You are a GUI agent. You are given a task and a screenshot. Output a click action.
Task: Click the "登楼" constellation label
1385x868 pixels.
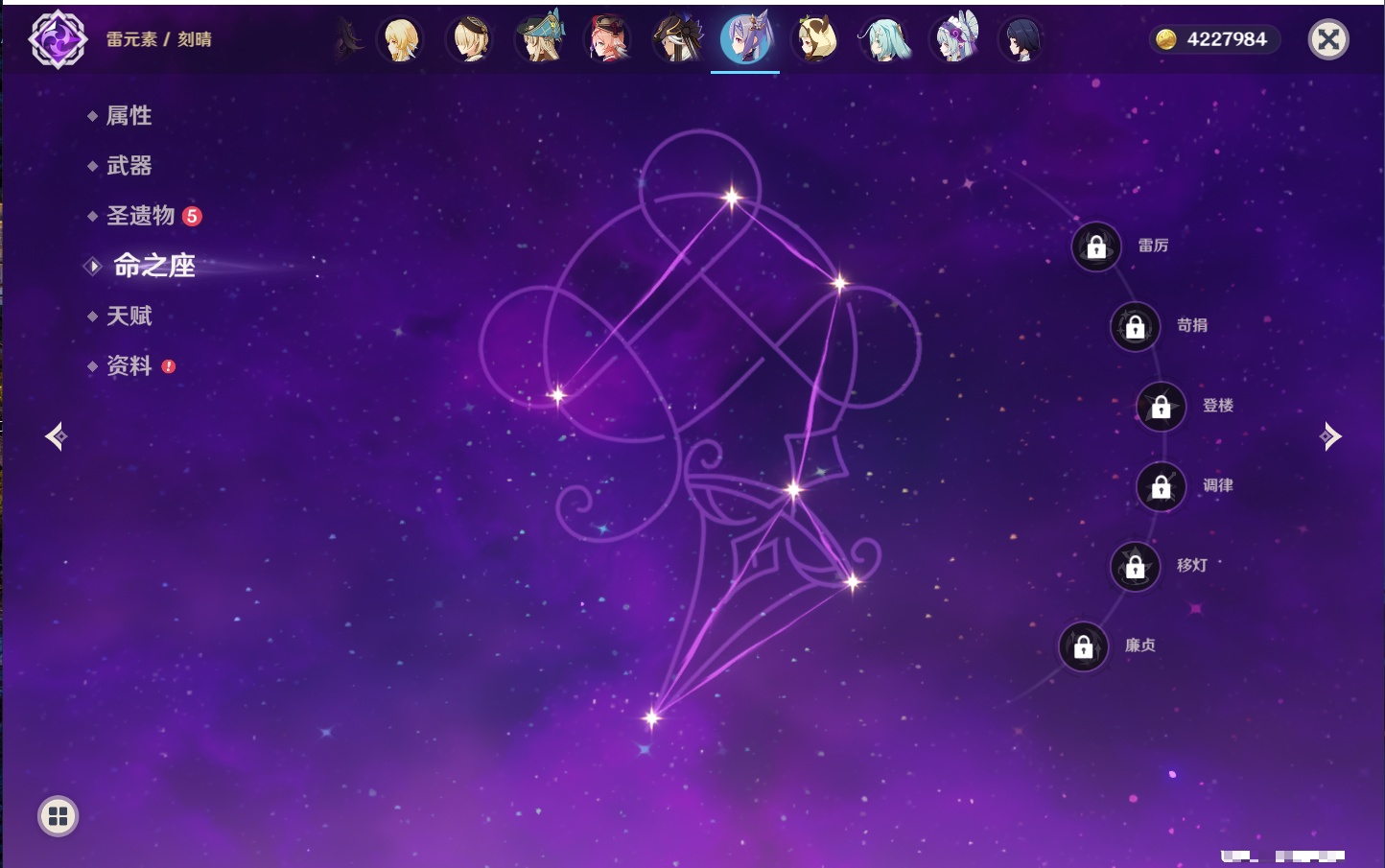1218,406
